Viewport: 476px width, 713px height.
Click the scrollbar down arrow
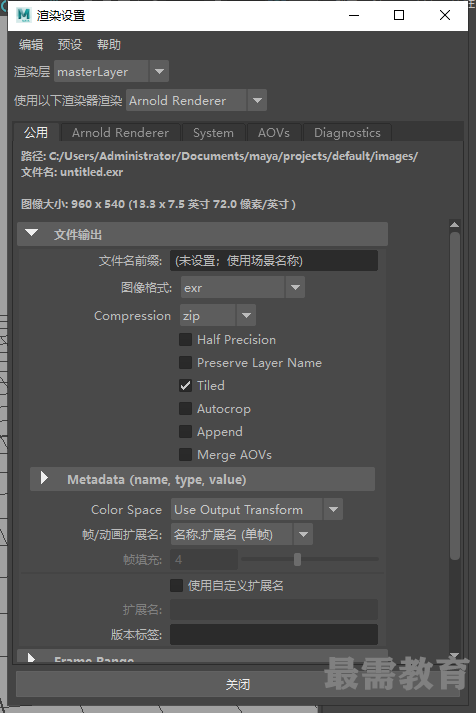click(454, 656)
